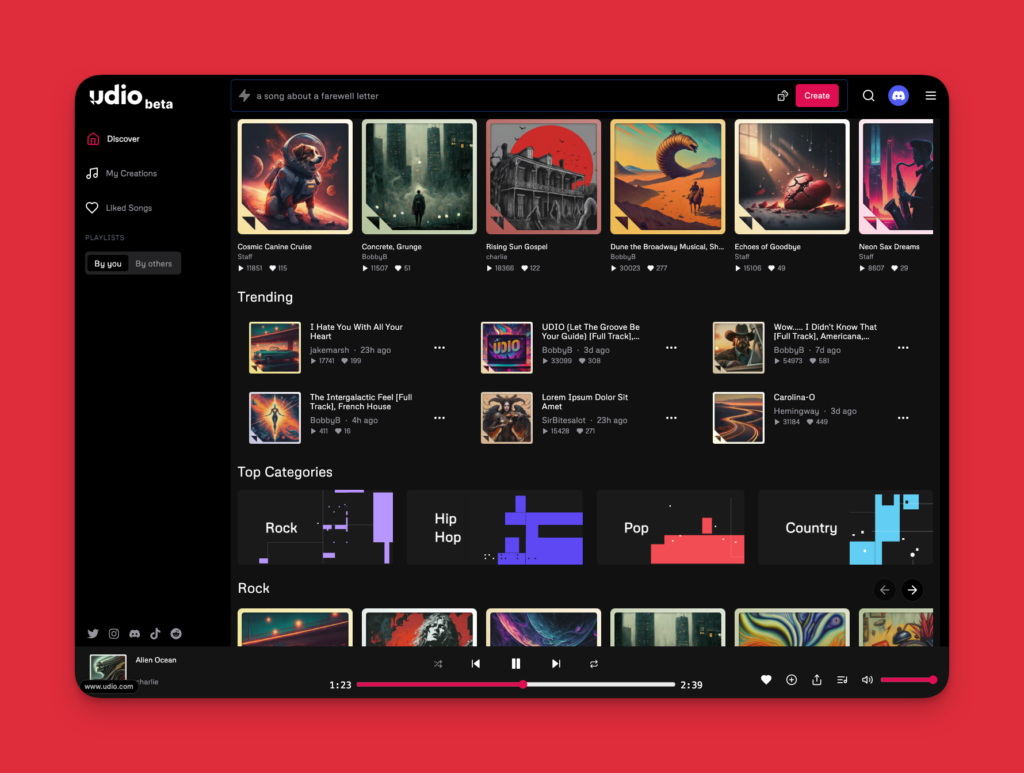Open options for I Hate You With All Your Heart
This screenshot has height=773, width=1024.
(x=440, y=348)
